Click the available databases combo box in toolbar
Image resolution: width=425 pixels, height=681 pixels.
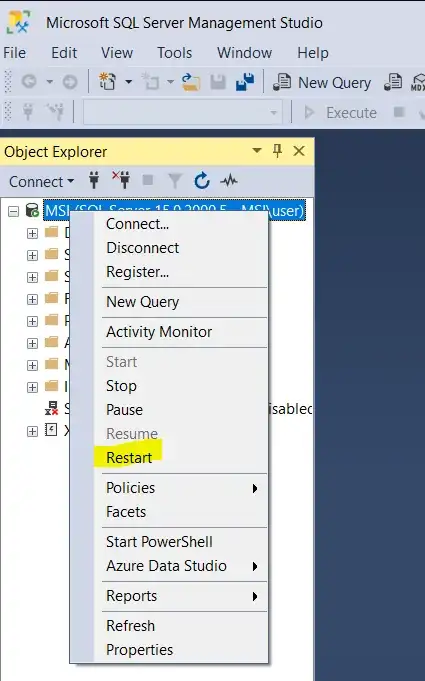183,112
